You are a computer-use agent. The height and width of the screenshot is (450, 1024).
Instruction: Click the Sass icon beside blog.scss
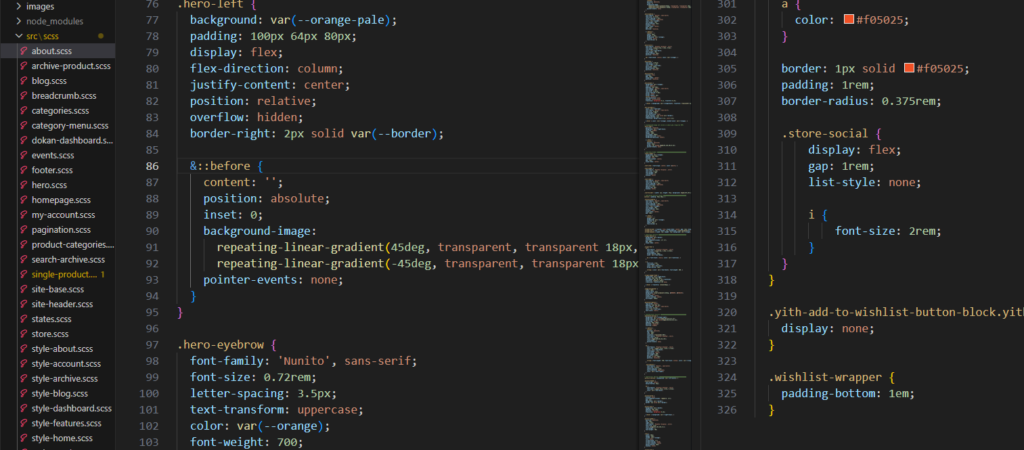(x=23, y=81)
